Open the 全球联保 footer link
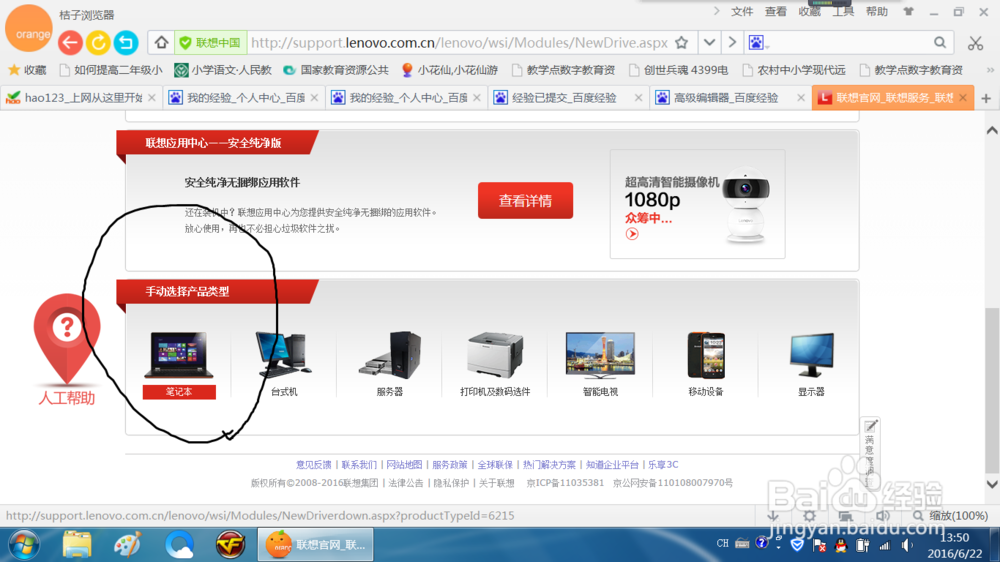This screenshot has height=562, width=1000. click(x=495, y=464)
